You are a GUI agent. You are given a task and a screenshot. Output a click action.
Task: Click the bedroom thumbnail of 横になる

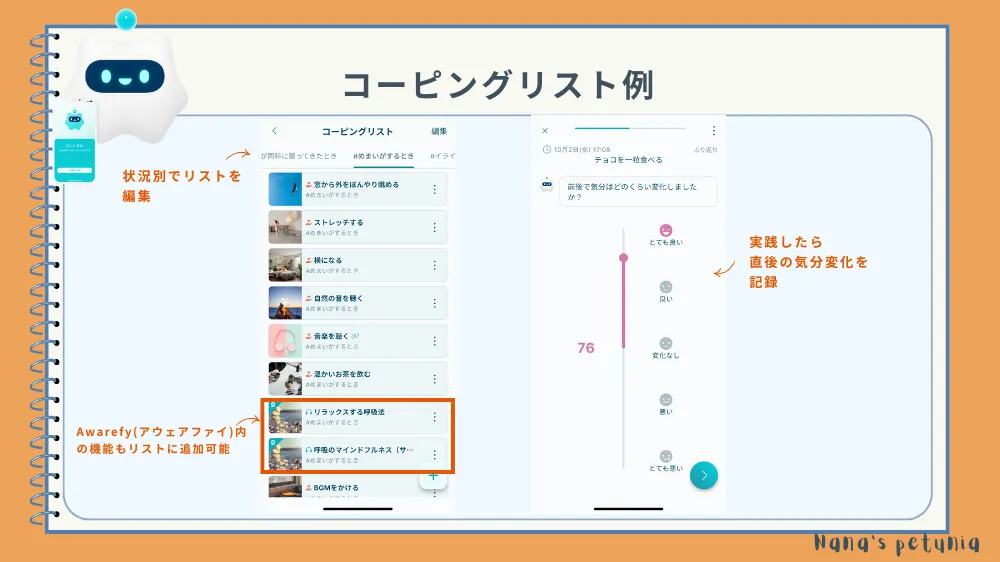click(x=285, y=265)
